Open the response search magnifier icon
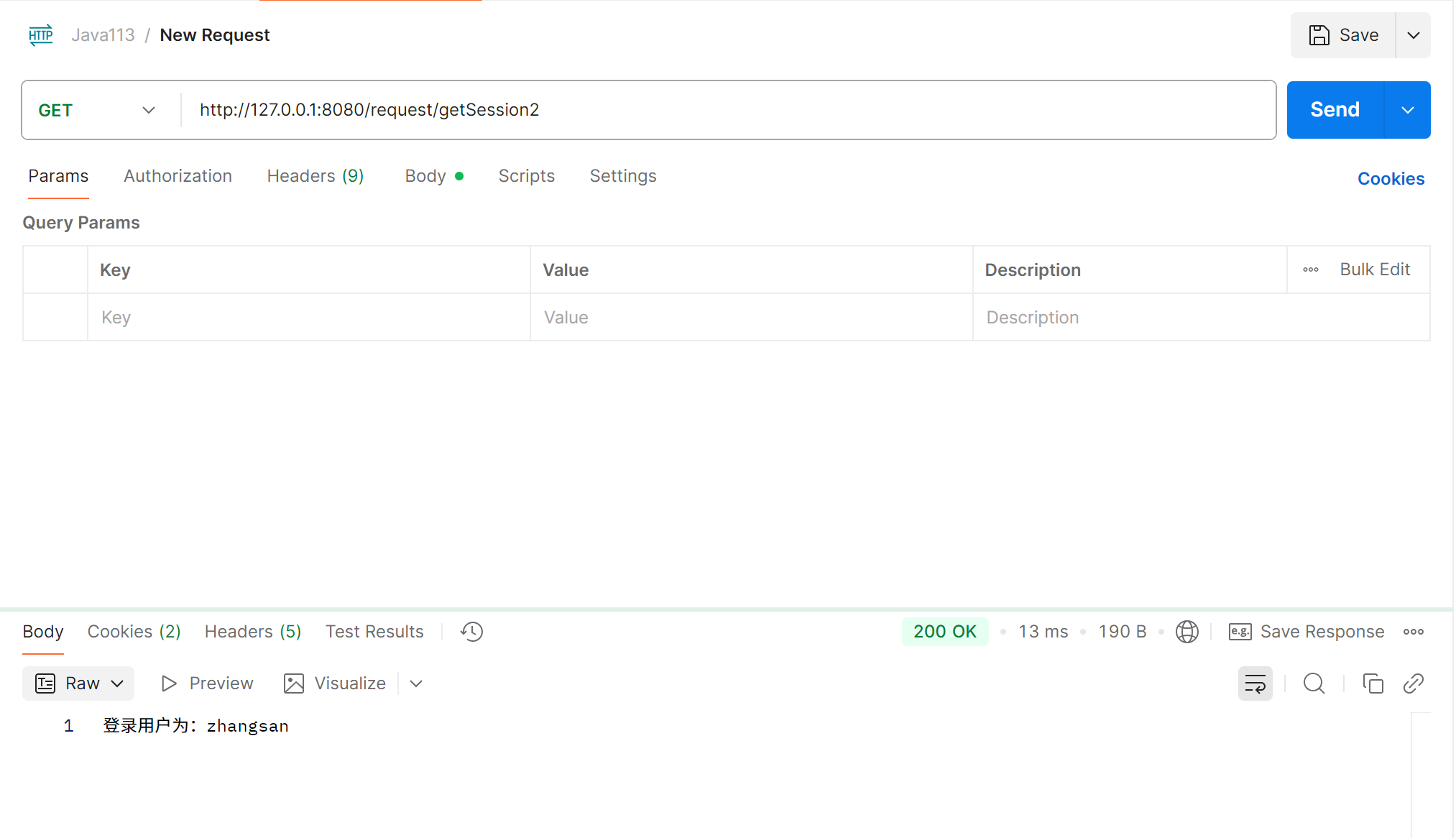The width and height of the screenshot is (1456, 838). click(x=1314, y=683)
